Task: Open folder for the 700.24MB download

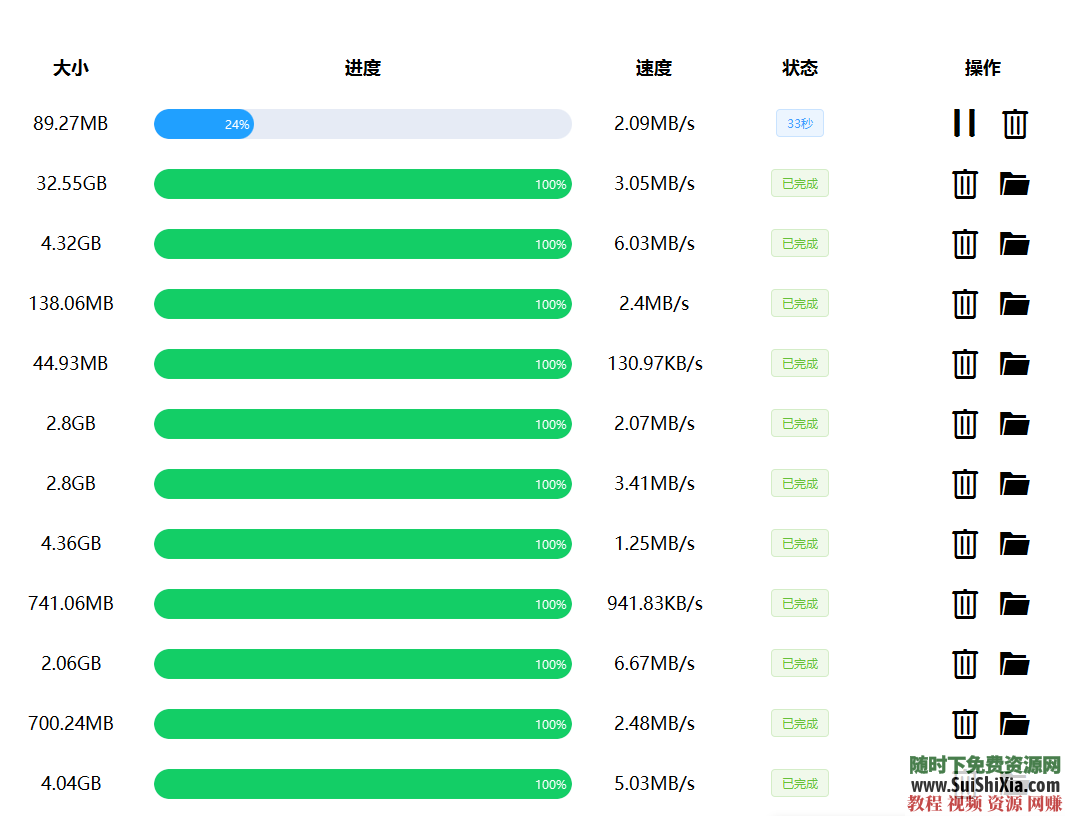Action: 1014,724
